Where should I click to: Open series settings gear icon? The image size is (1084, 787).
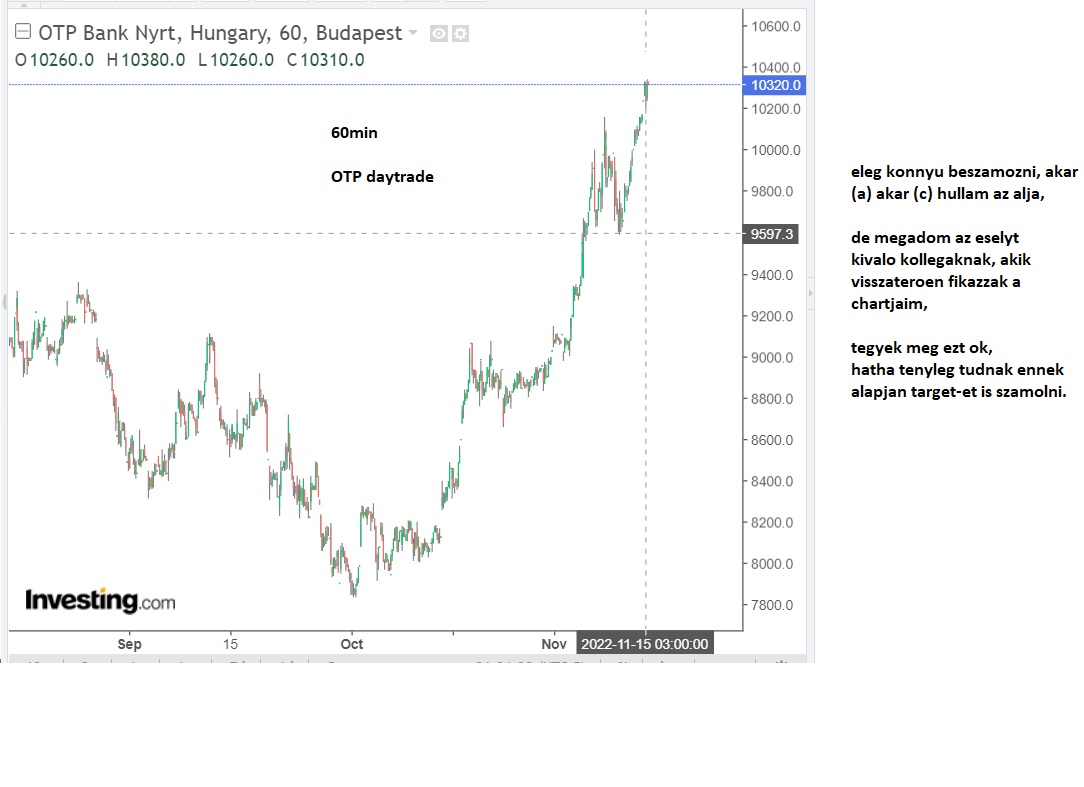pyautogui.click(x=460, y=34)
